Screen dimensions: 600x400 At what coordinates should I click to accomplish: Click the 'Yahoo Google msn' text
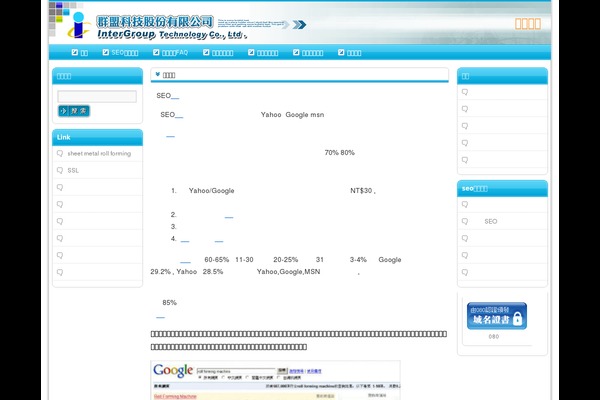292,115
